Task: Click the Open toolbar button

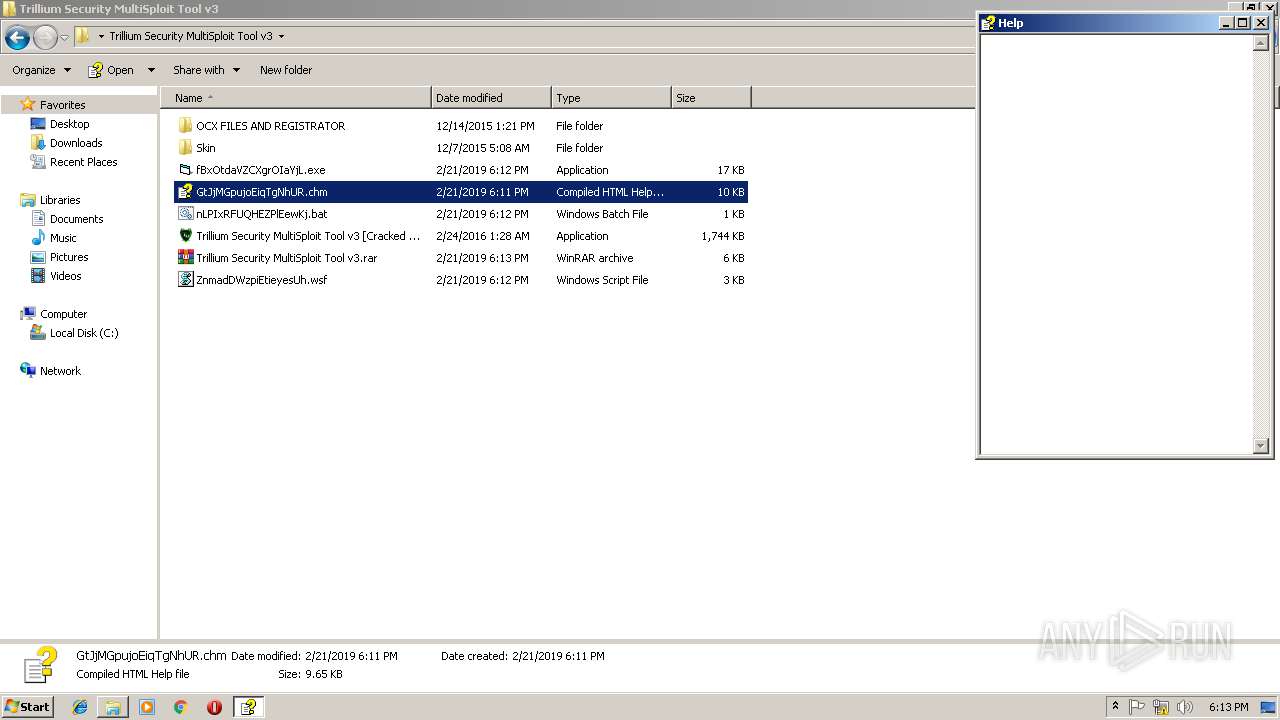Action: (x=112, y=70)
